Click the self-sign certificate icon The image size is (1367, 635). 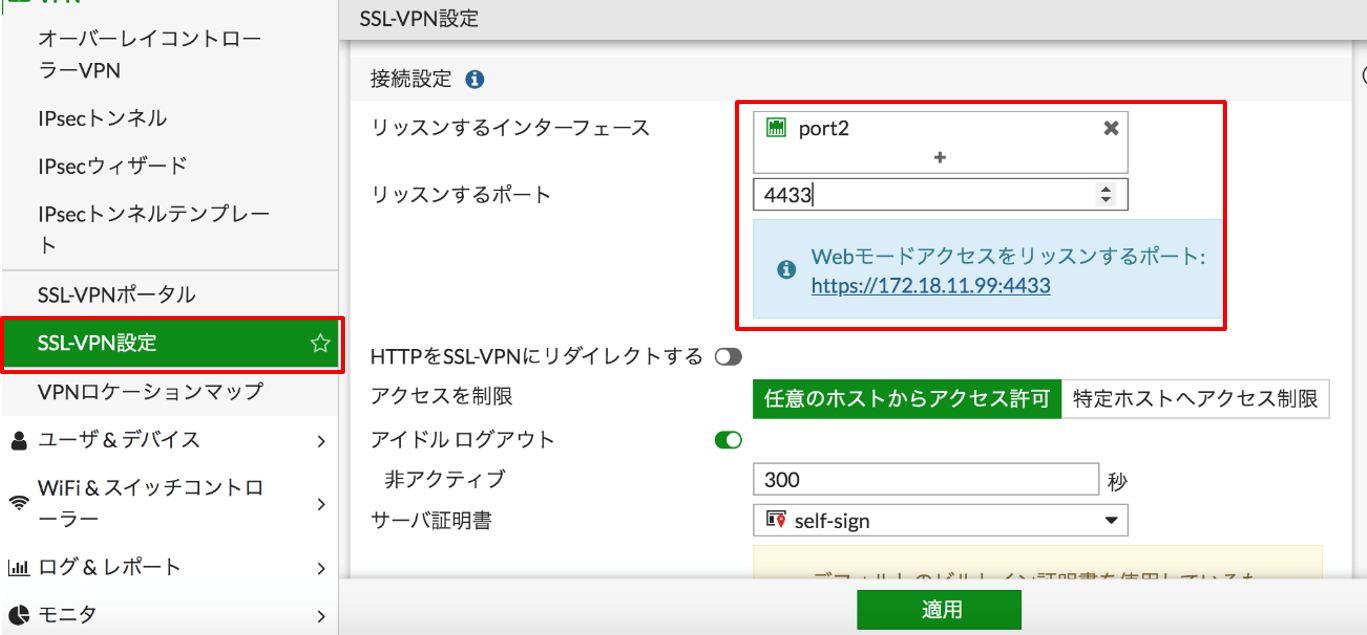775,520
